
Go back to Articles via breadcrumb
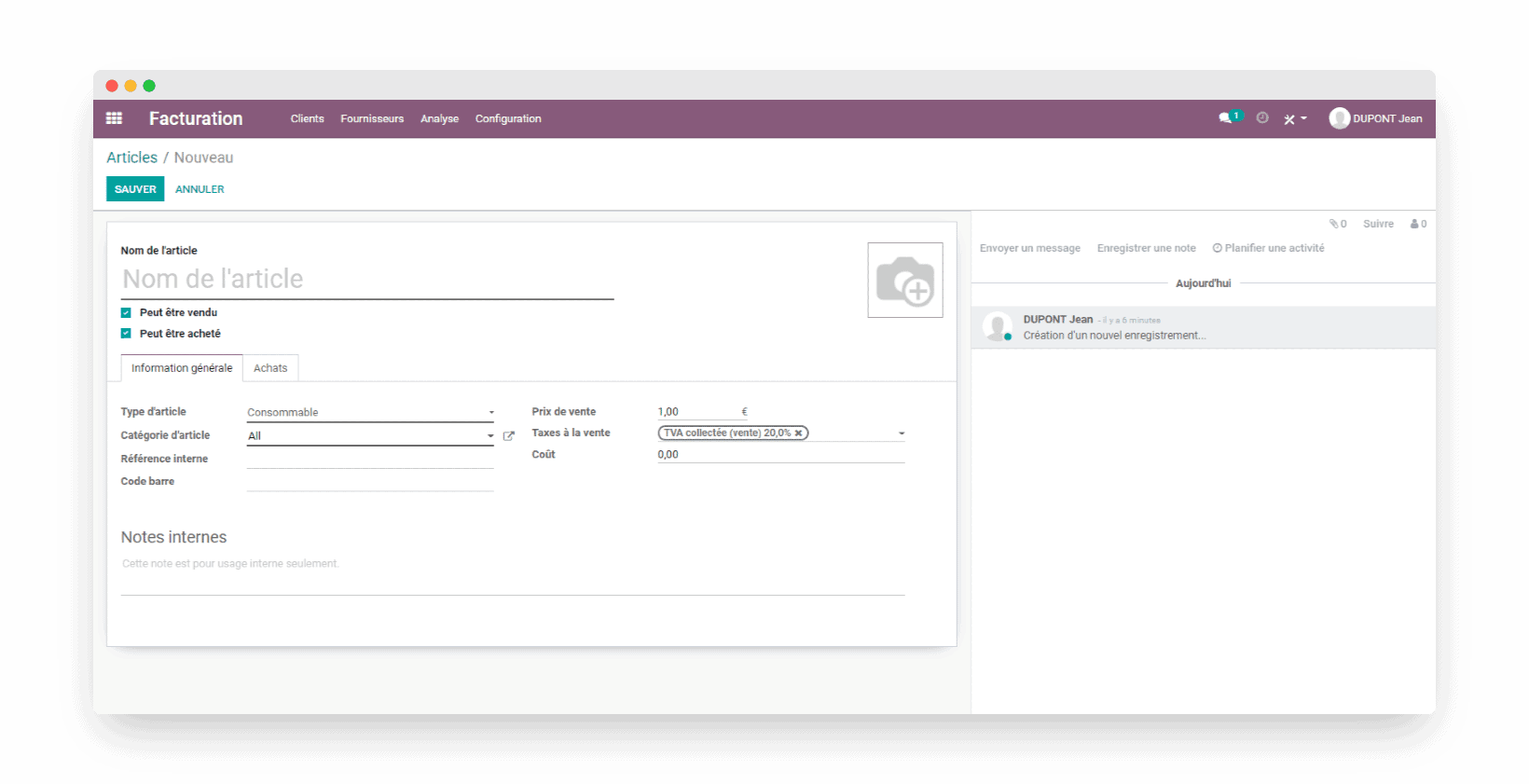coord(131,158)
